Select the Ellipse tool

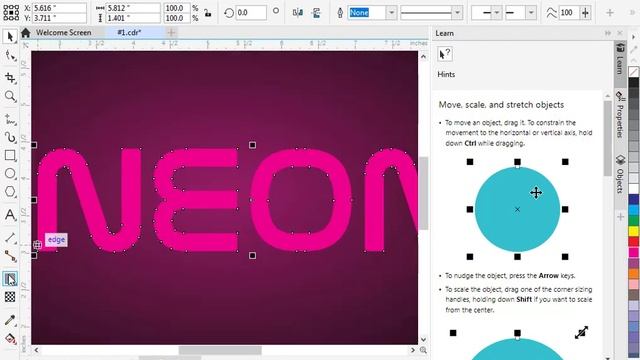tap(10, 173)
